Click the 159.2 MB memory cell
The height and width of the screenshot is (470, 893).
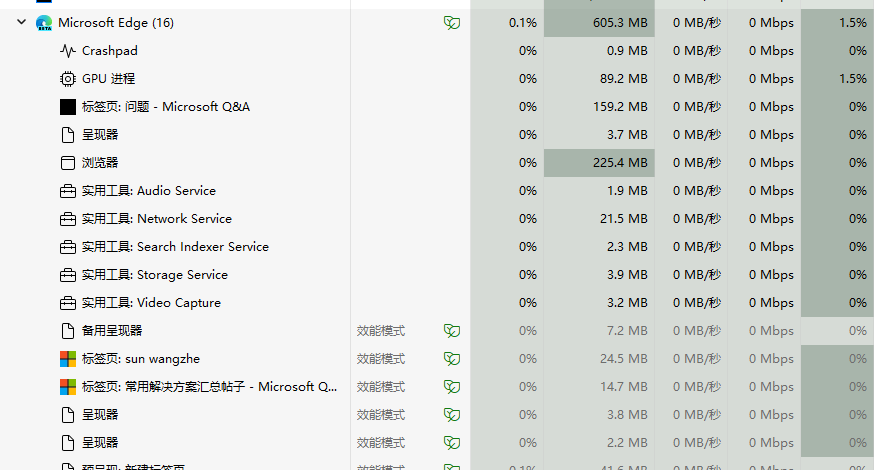599,107
